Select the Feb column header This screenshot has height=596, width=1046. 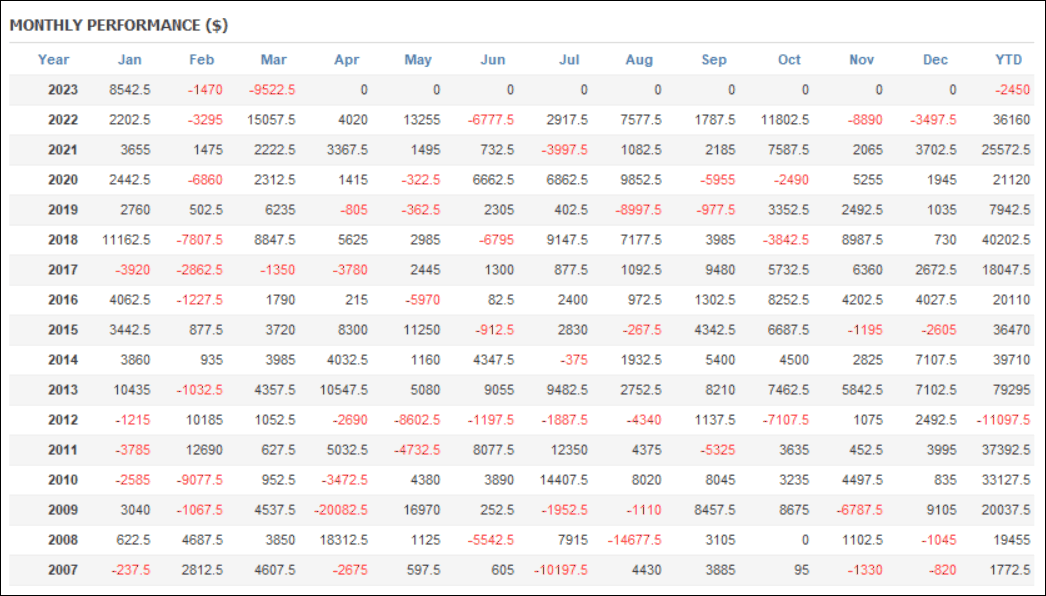tap(201, 60)
